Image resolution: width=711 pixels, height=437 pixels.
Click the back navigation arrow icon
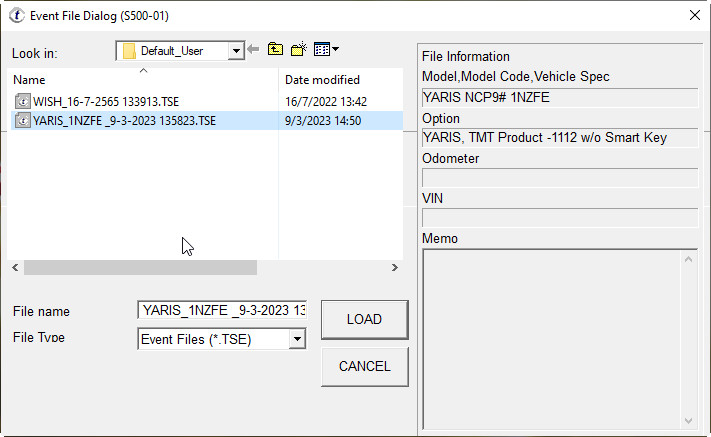[x=253, y=49]
